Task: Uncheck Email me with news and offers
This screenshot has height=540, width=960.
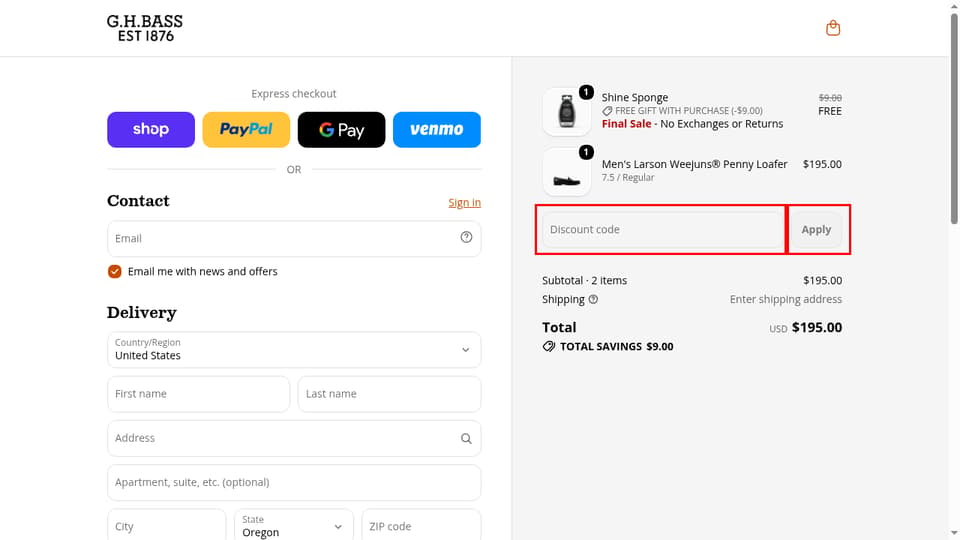Action: coord(114,271)
